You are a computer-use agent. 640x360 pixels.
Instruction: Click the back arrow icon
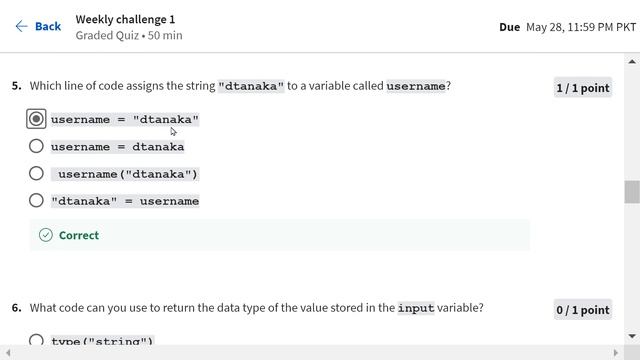coord(21,27)
